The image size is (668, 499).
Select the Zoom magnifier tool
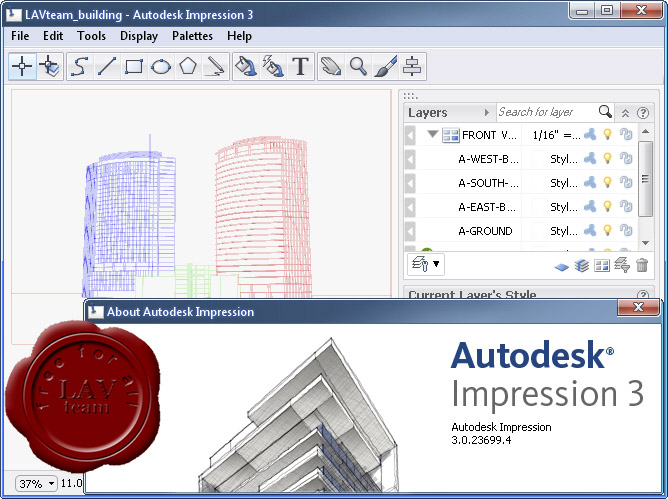click(x=358, y=66)
